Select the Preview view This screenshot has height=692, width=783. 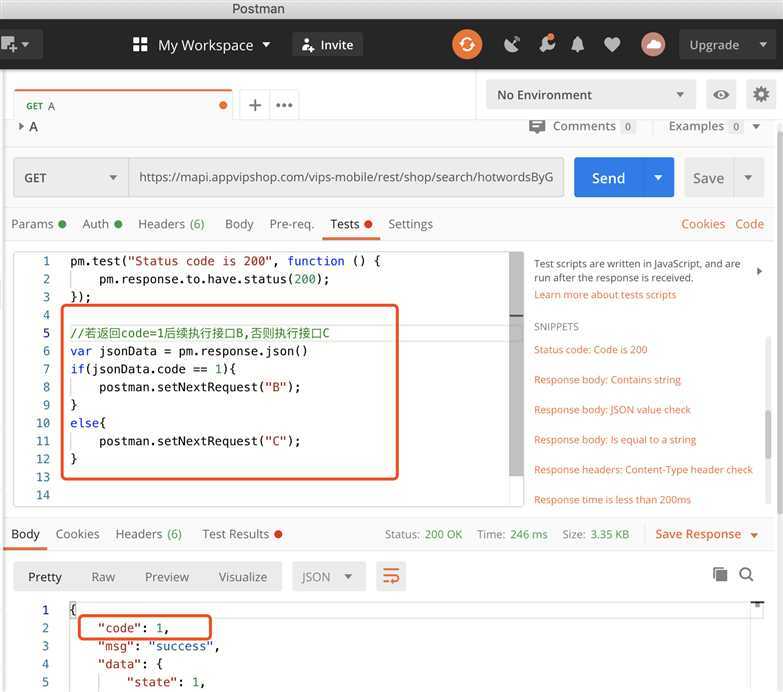click(x=167, y=577)
